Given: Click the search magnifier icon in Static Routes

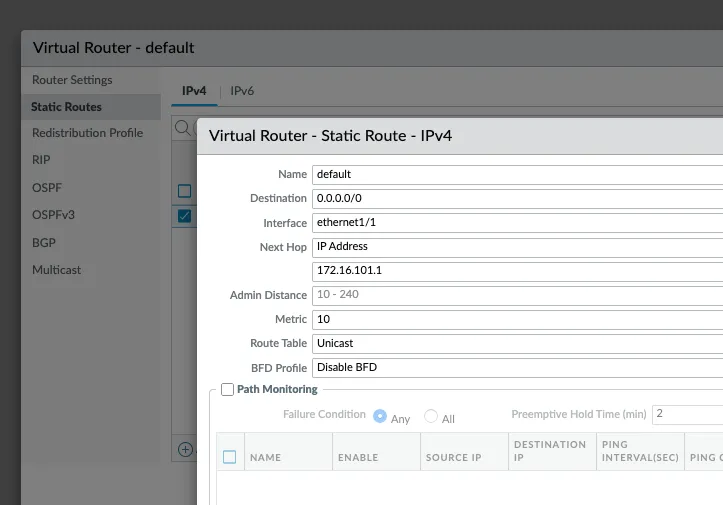Looking at the screenshot, I should 183,128.
